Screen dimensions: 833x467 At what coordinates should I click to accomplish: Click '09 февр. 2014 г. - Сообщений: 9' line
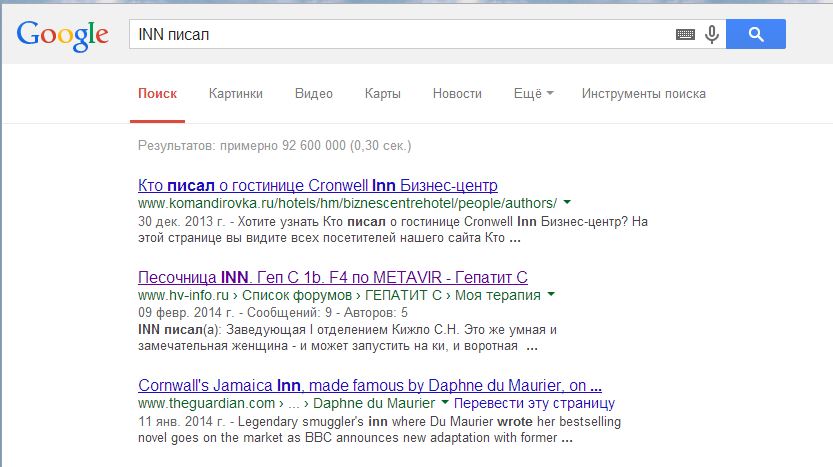(273, 312)
